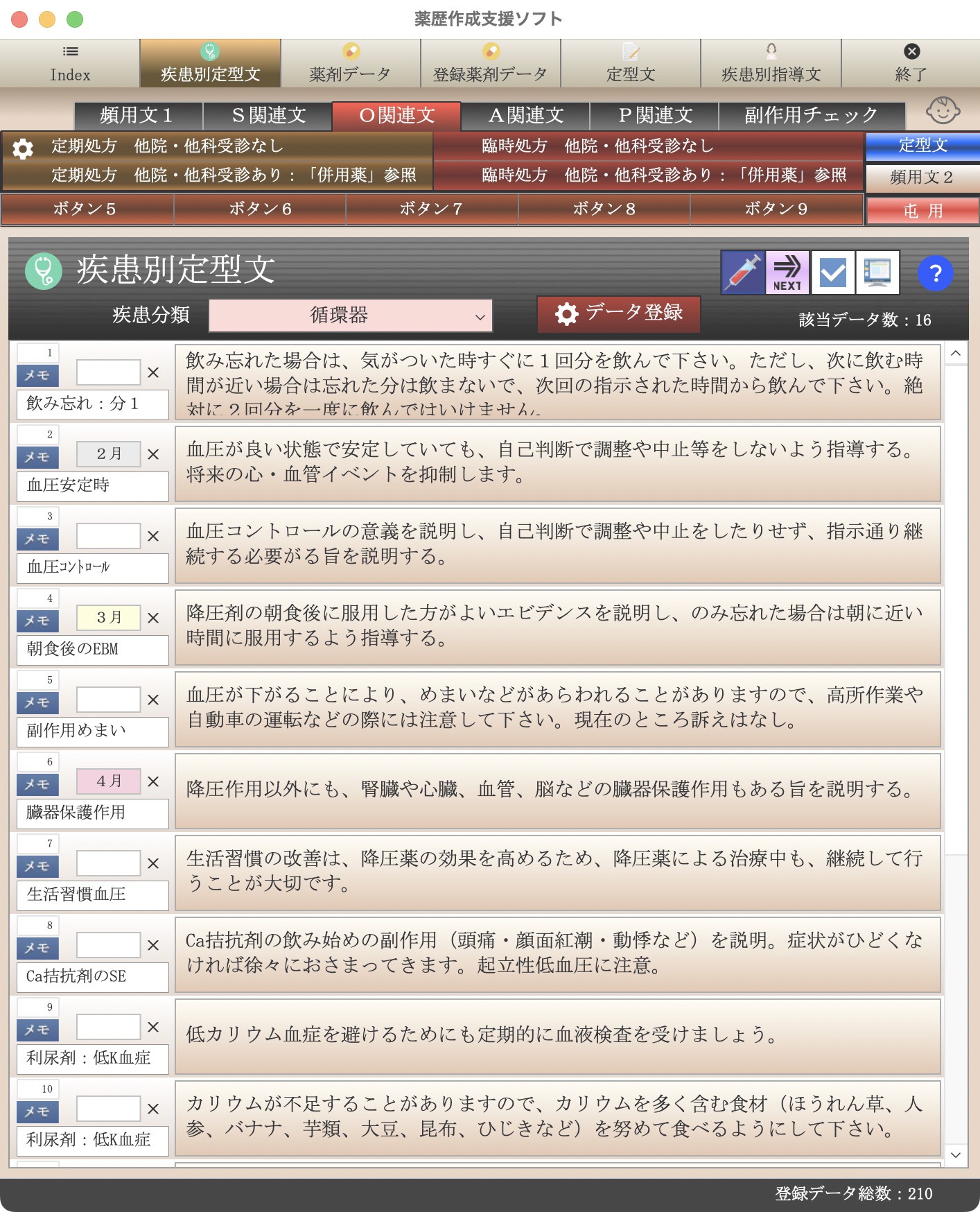Open help via question mark icon
This screenshot has height=1212, width=980.
click(935, 273)
